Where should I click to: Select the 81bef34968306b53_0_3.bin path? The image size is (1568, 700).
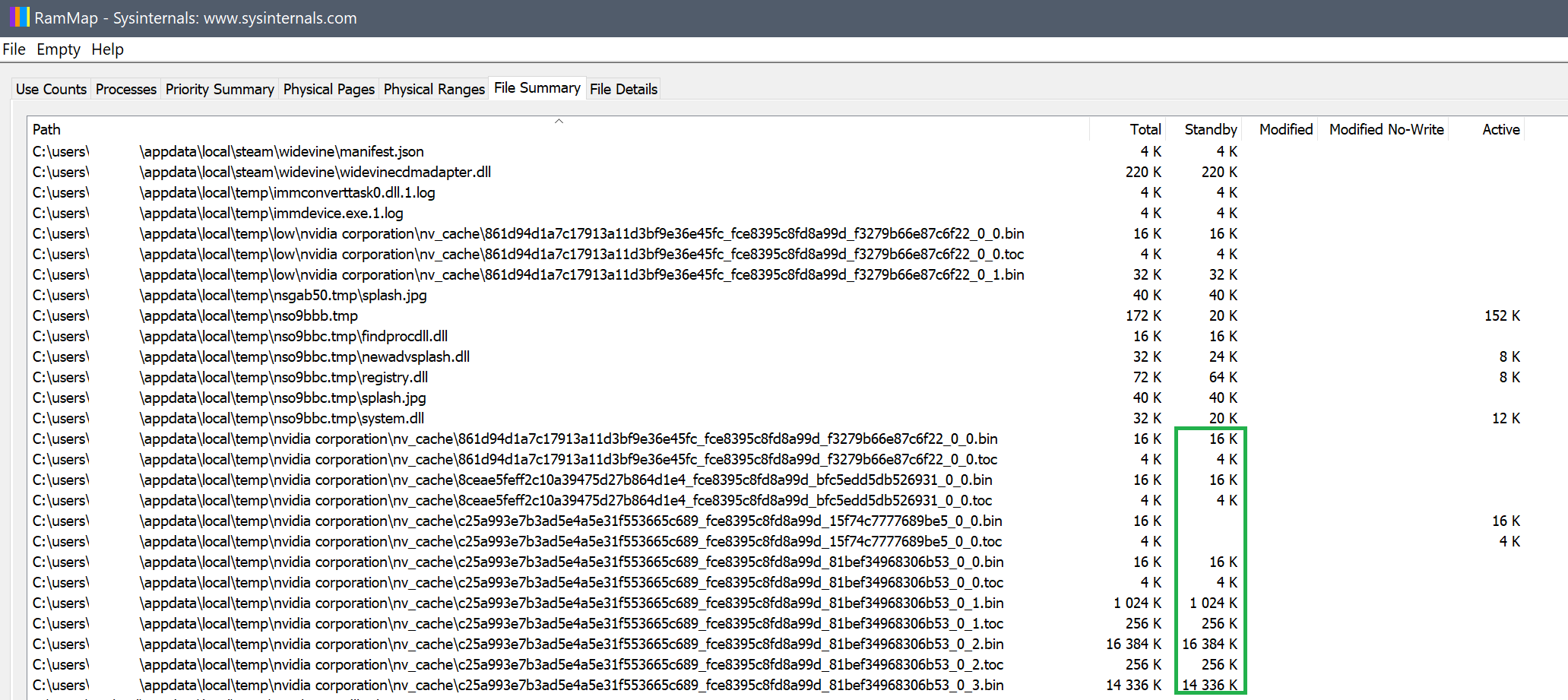(x=518, y=685)
